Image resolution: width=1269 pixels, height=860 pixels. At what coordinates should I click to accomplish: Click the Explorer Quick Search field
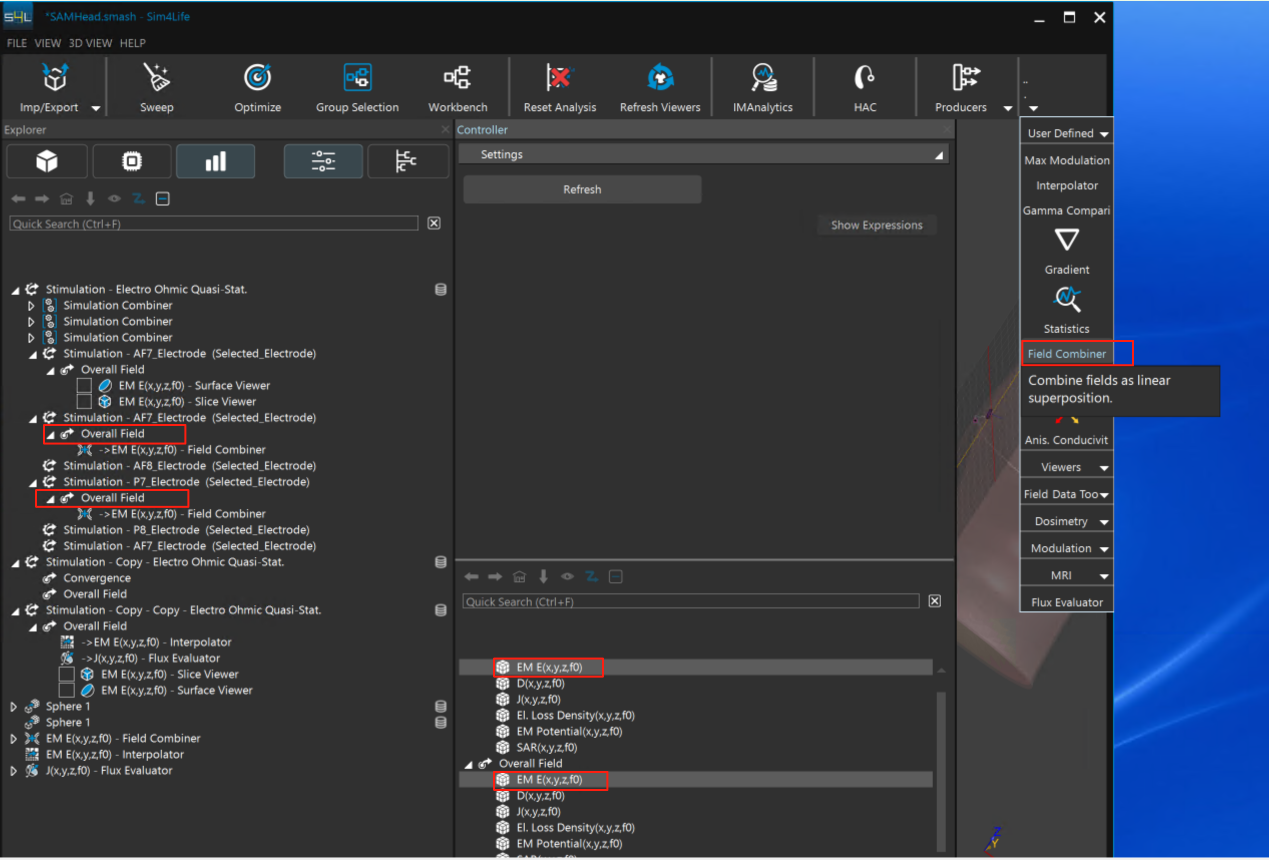(213, 224)
